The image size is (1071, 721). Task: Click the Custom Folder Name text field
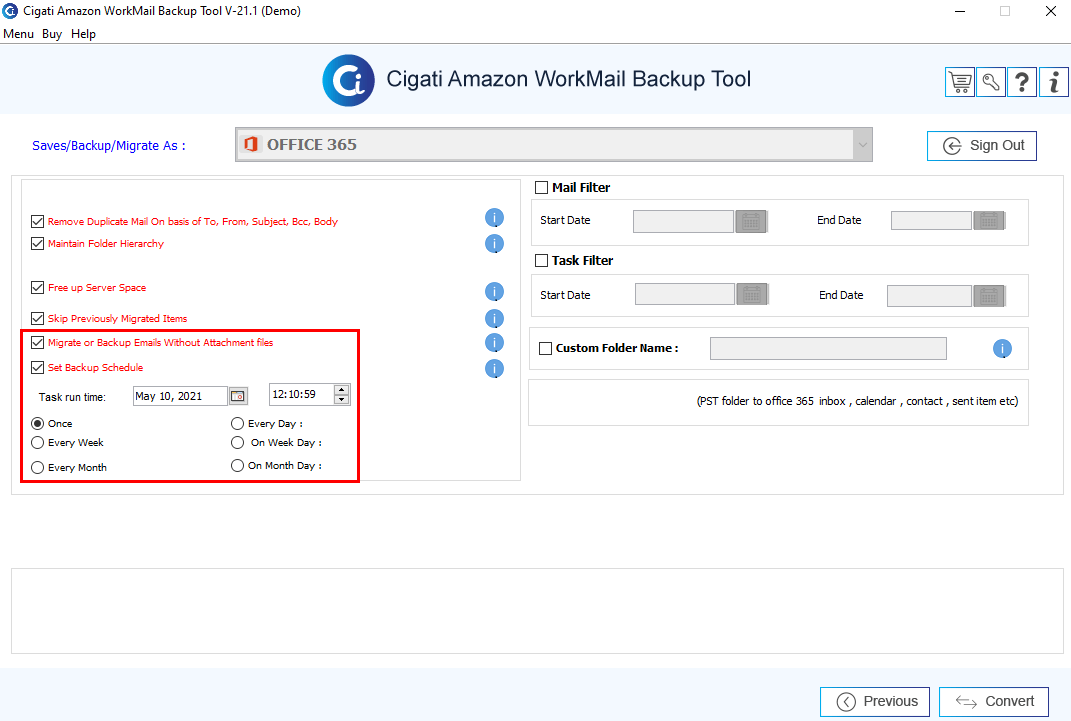coord(829,348)
